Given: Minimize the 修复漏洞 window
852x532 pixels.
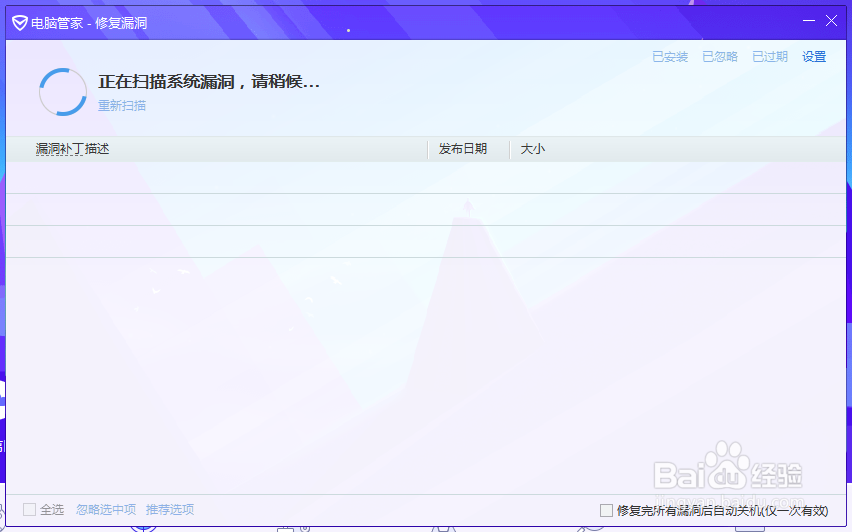Looking at the screenshot, I should point(809,21).
